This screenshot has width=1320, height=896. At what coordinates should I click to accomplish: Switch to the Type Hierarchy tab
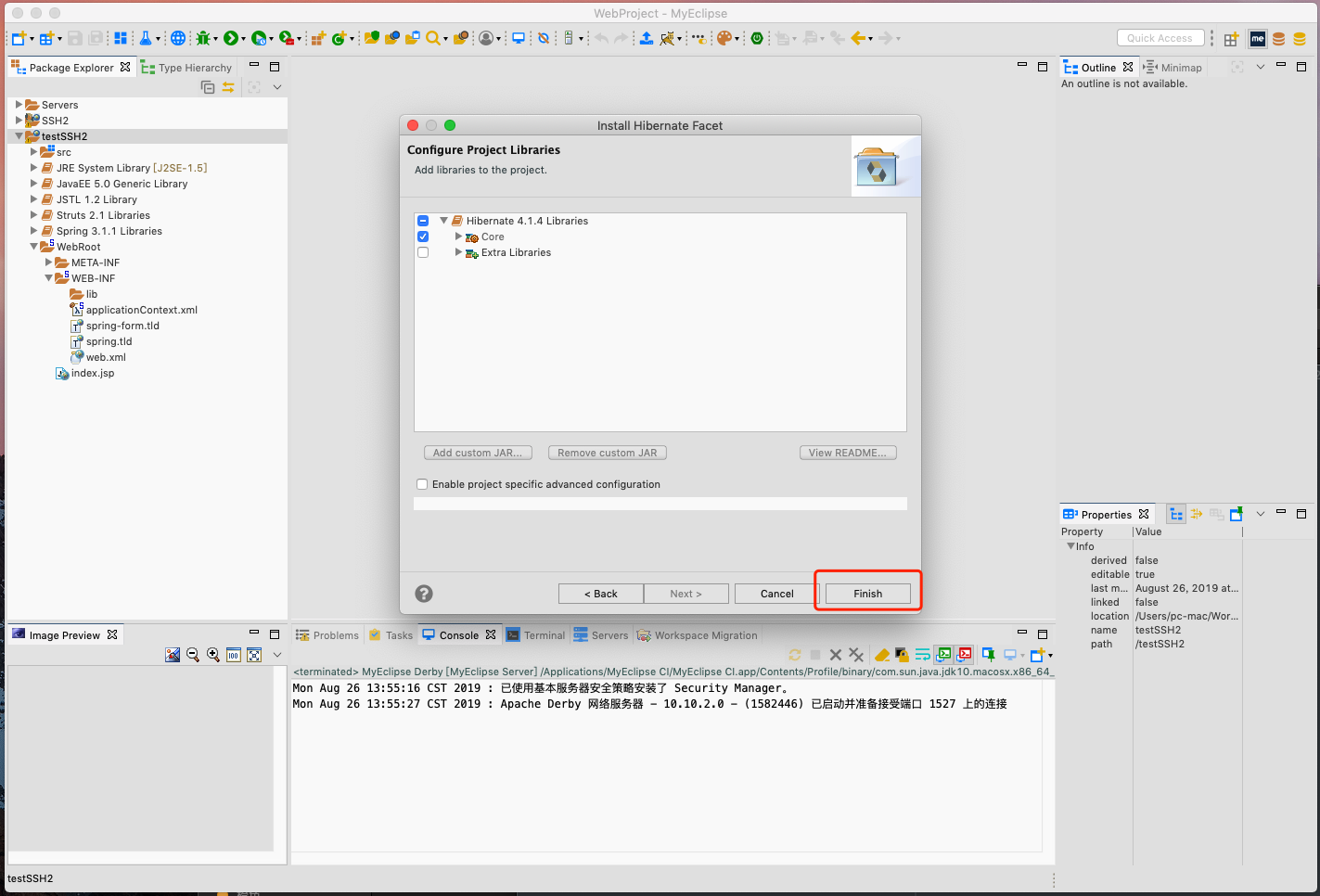pyautogui.click(x=186, y=68)
